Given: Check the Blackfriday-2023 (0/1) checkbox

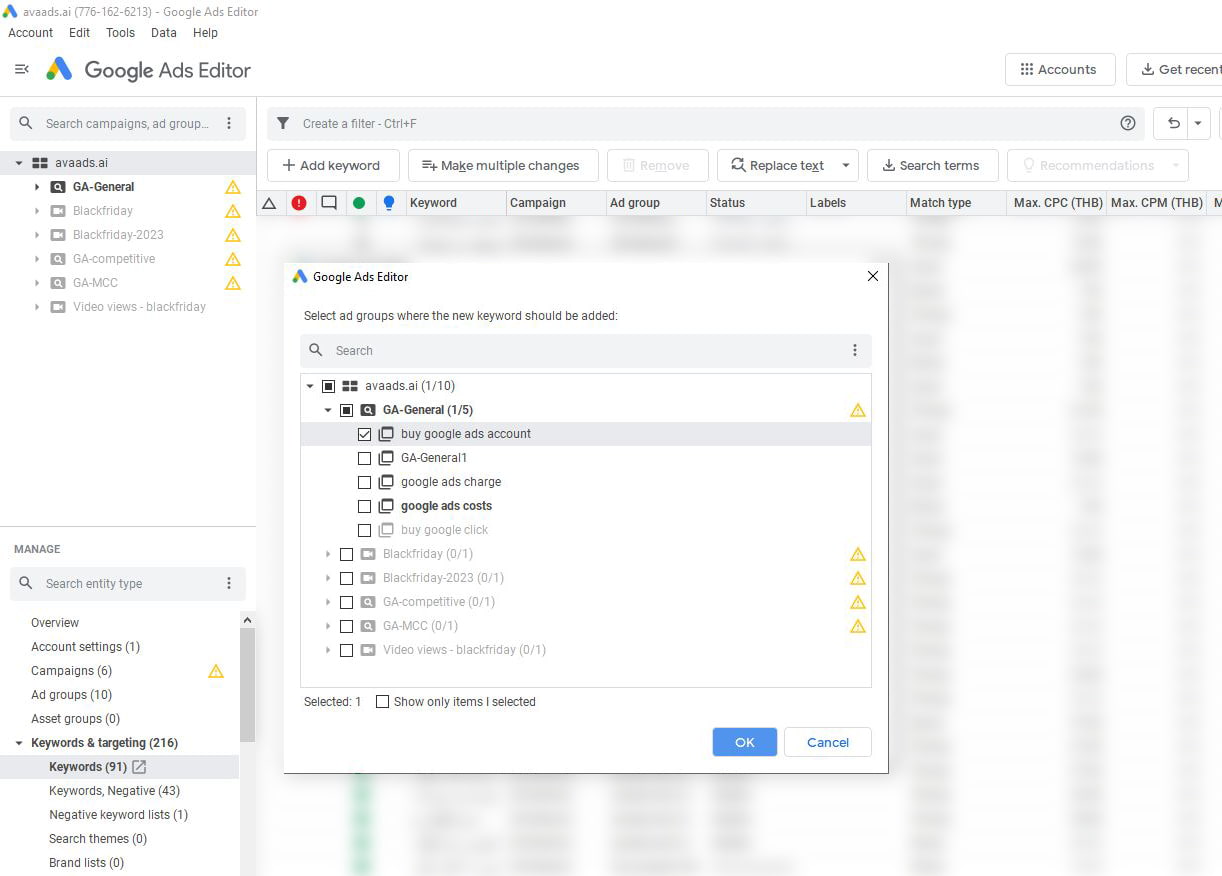Looking at the screenshot, I should pos(346,578).
